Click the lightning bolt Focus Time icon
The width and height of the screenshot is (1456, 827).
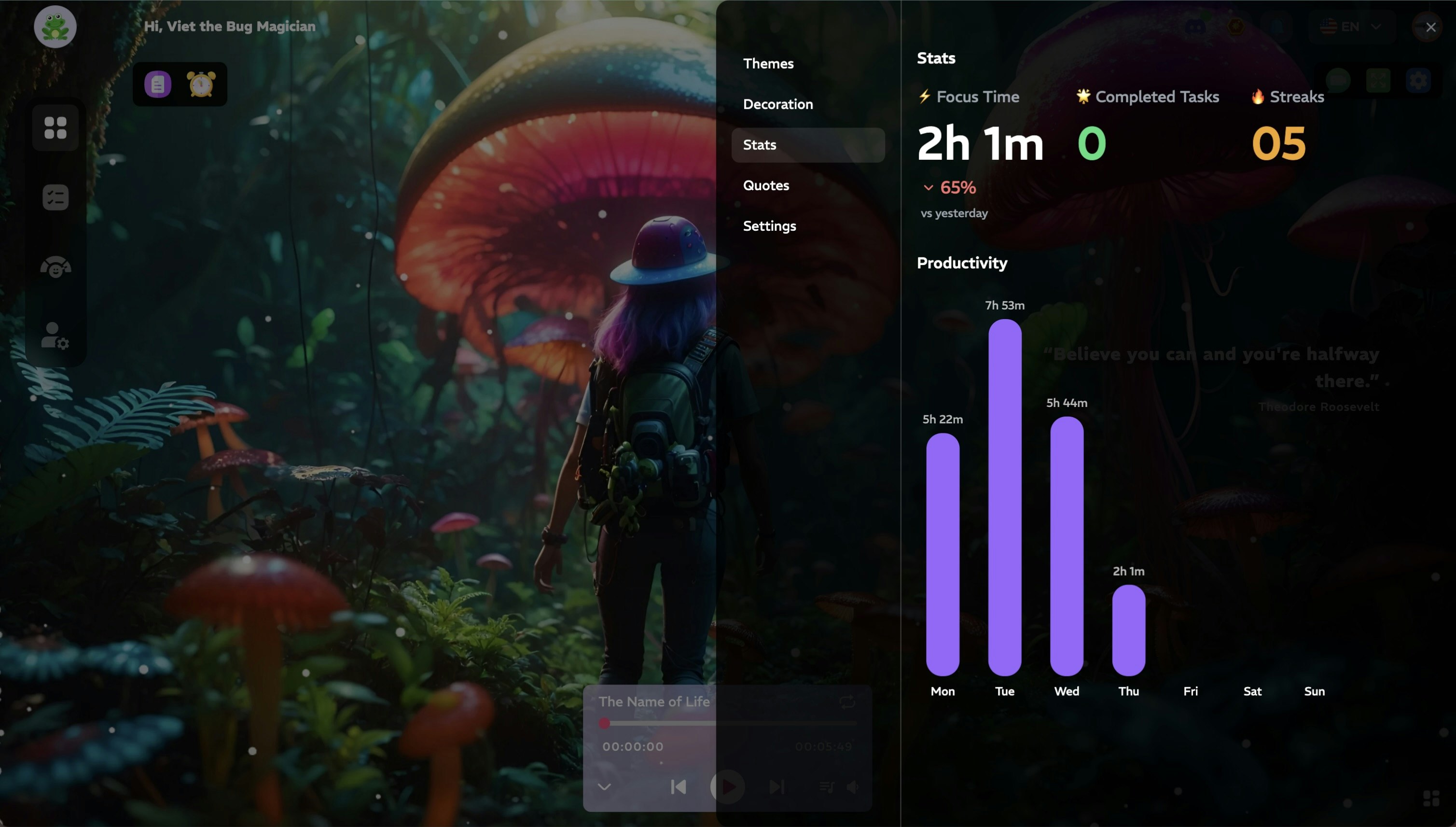click(925, 97)
